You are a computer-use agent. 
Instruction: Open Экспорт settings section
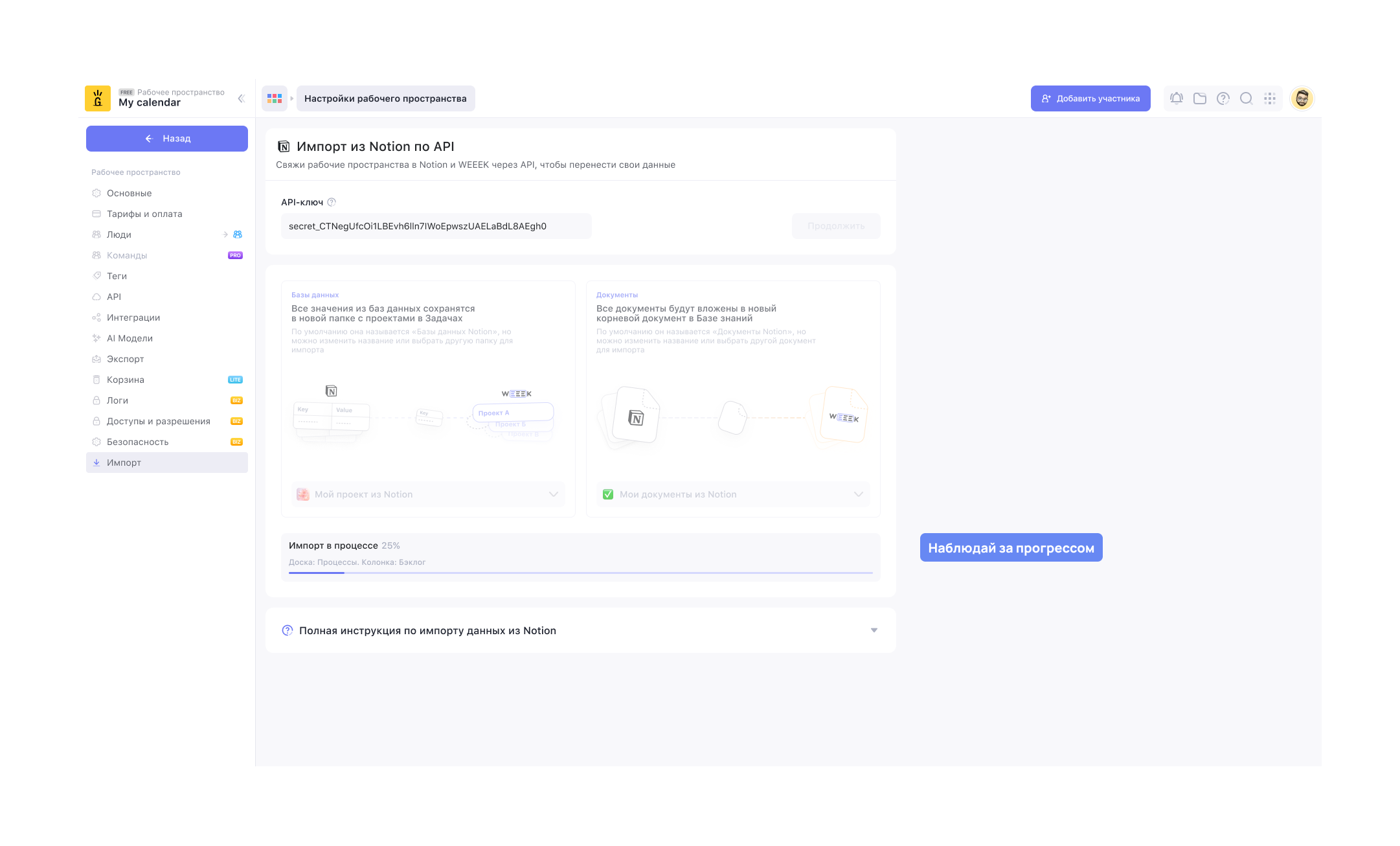pos(126,359)
